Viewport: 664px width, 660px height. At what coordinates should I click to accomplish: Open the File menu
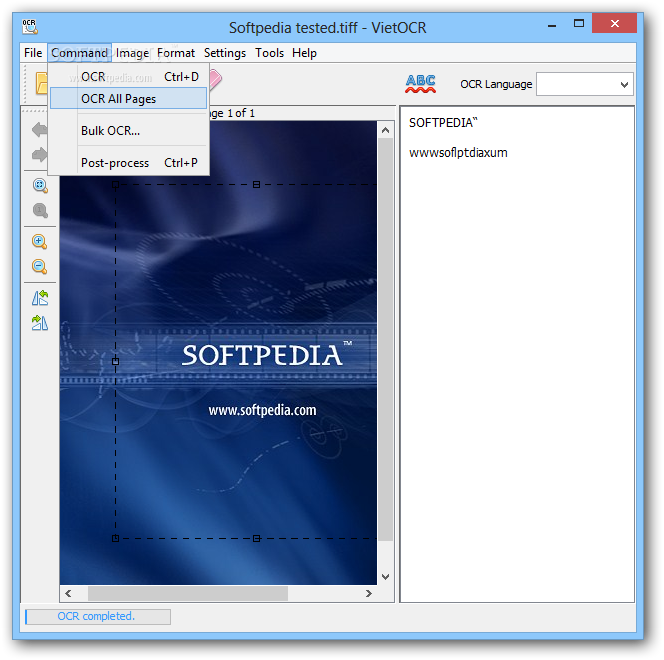click(33, 53)
